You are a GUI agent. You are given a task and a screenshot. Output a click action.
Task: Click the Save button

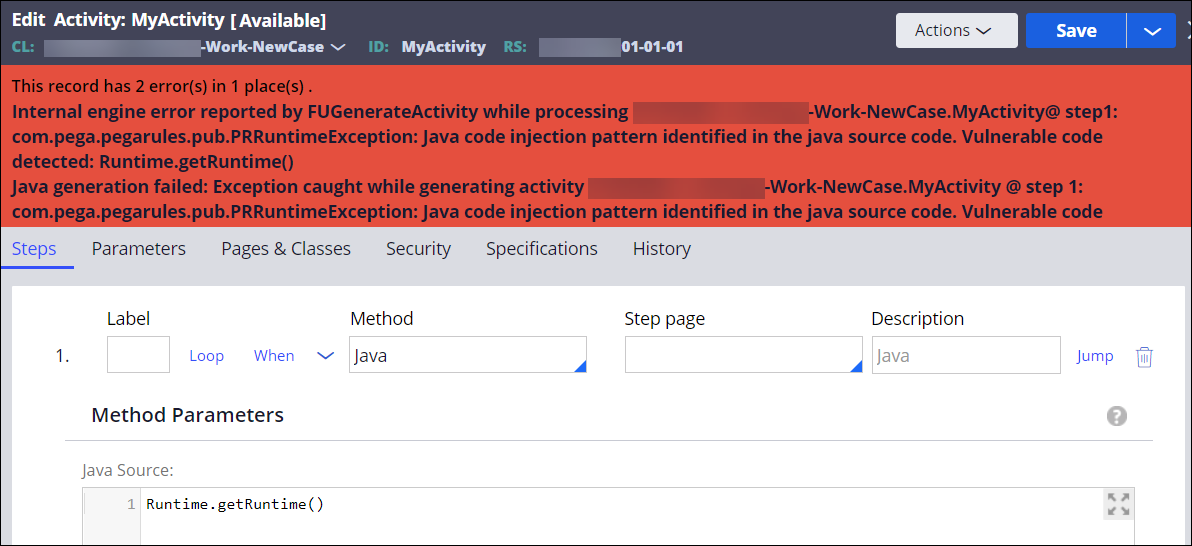pyautogui.click(x=1076, y=31)
